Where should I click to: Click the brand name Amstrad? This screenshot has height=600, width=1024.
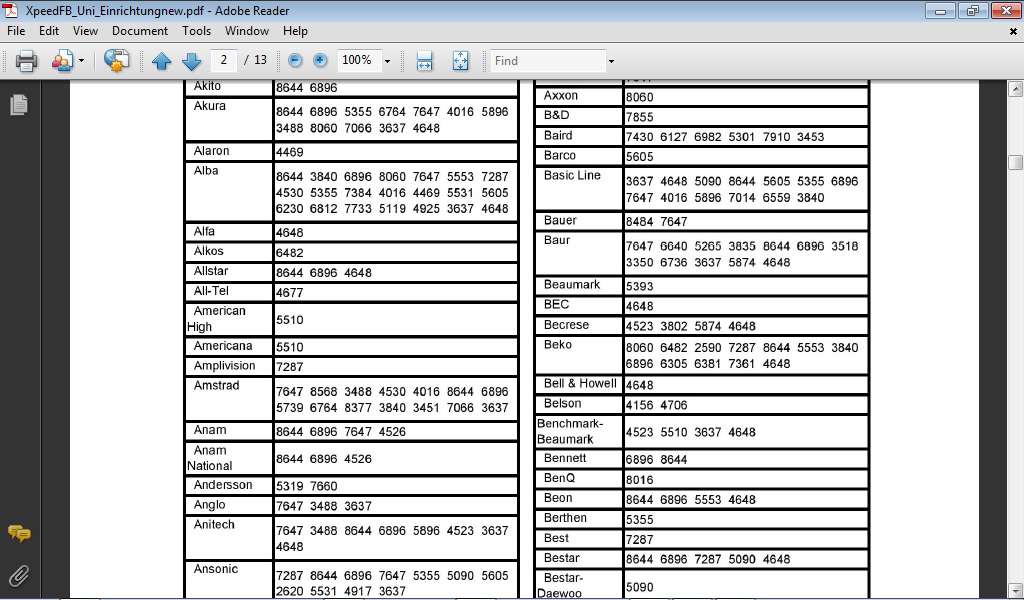pyautogui.click(x=216, y=386)
